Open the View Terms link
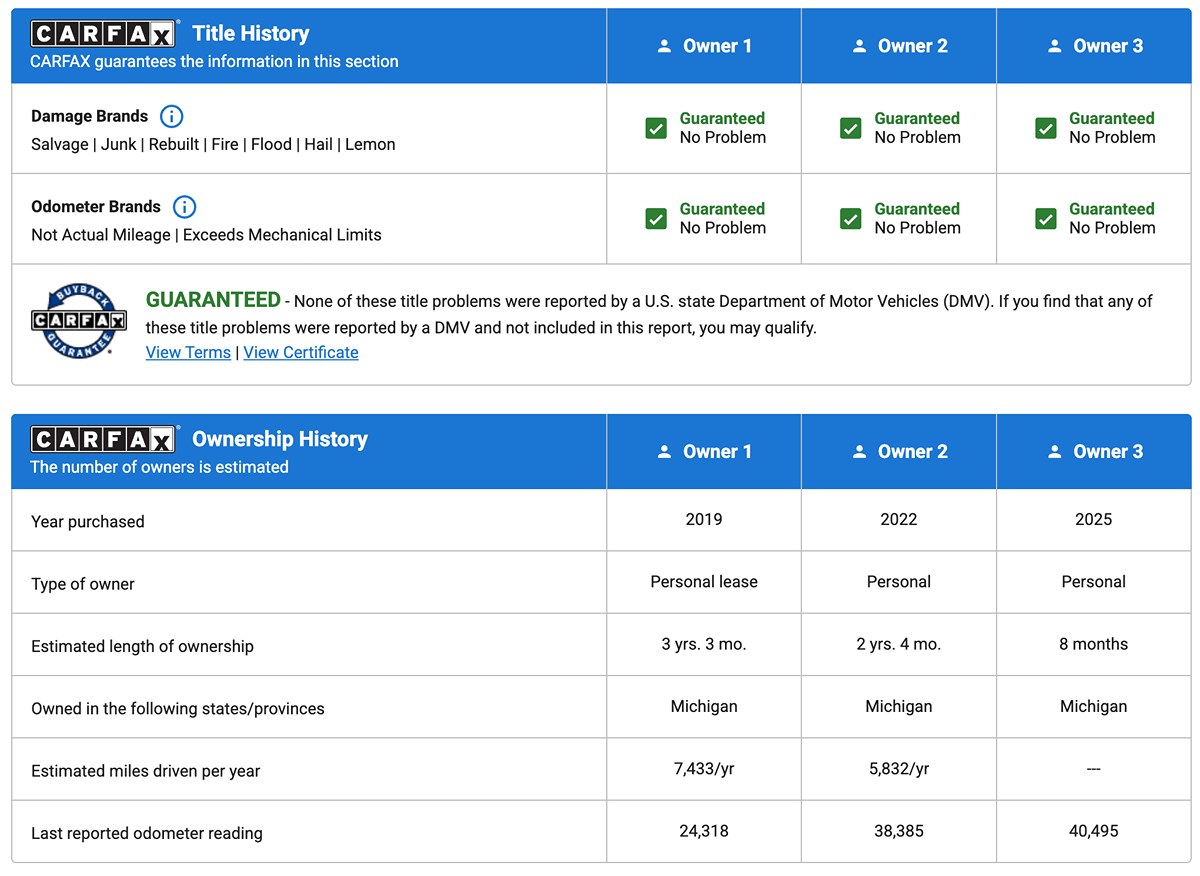The height and width of the screenshot is (876, 1200). point(188,352)
